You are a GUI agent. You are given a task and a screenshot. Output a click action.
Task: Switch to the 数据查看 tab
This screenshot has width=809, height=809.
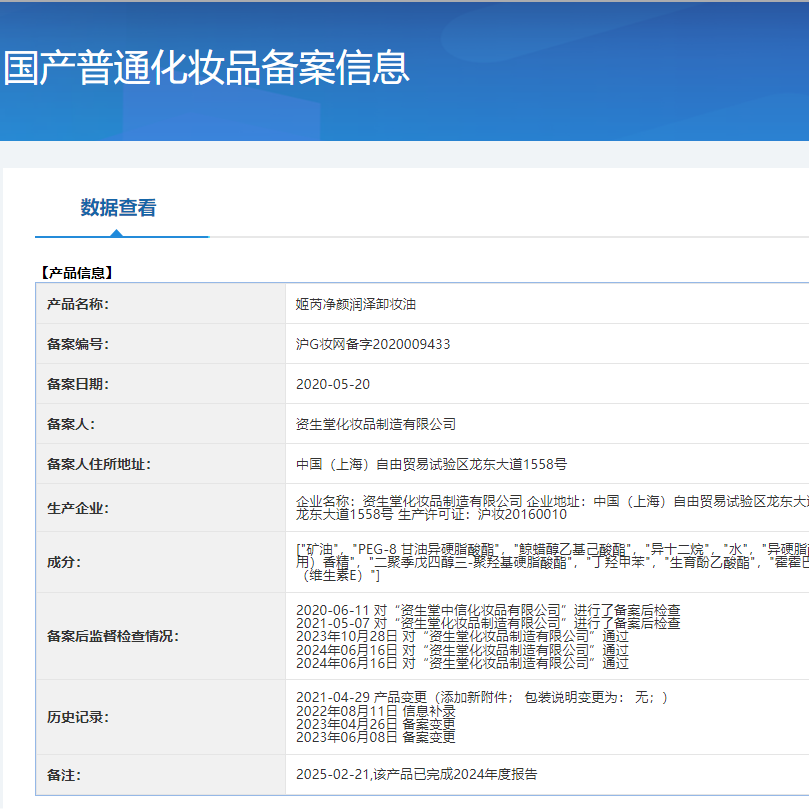(122, 208)
